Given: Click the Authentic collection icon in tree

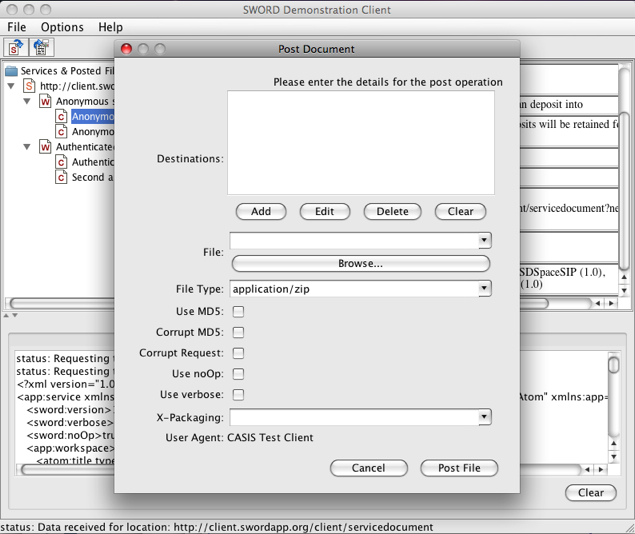Looking at the screenshot, I should point(61,162).
